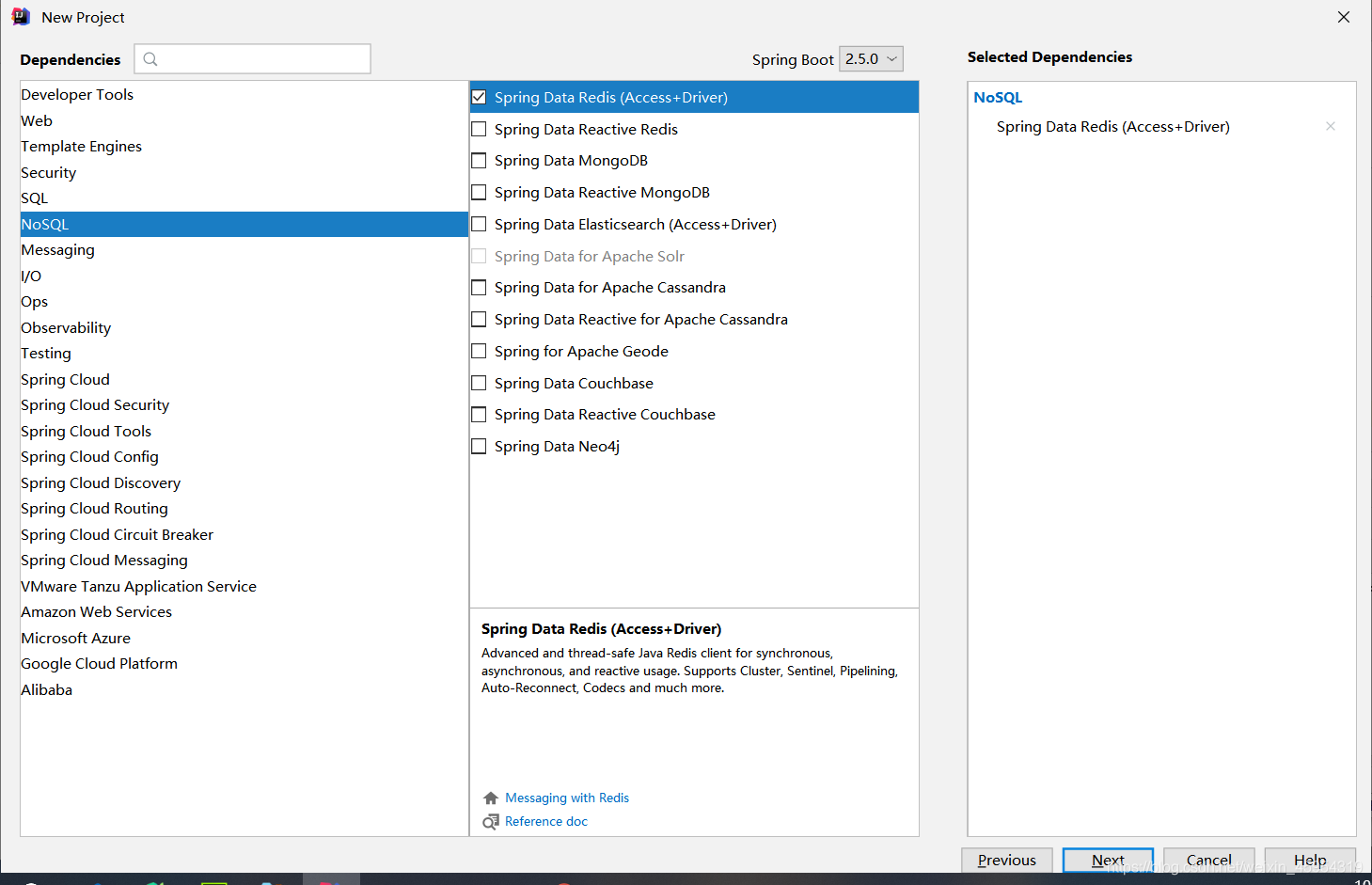Open Spring Cloud Messaging category

click(244, 560)
